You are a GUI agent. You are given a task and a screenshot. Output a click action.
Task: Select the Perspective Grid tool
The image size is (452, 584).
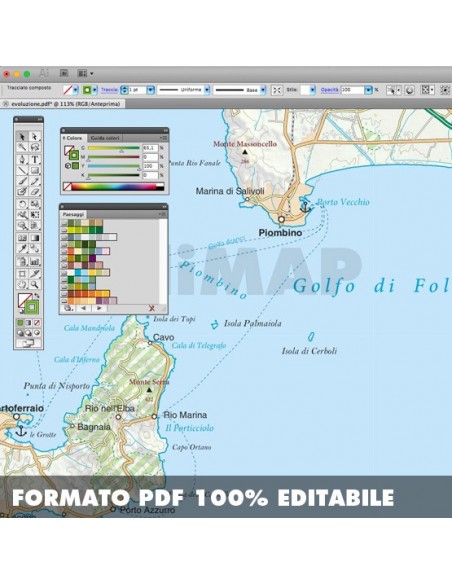[x=35, y=225]
